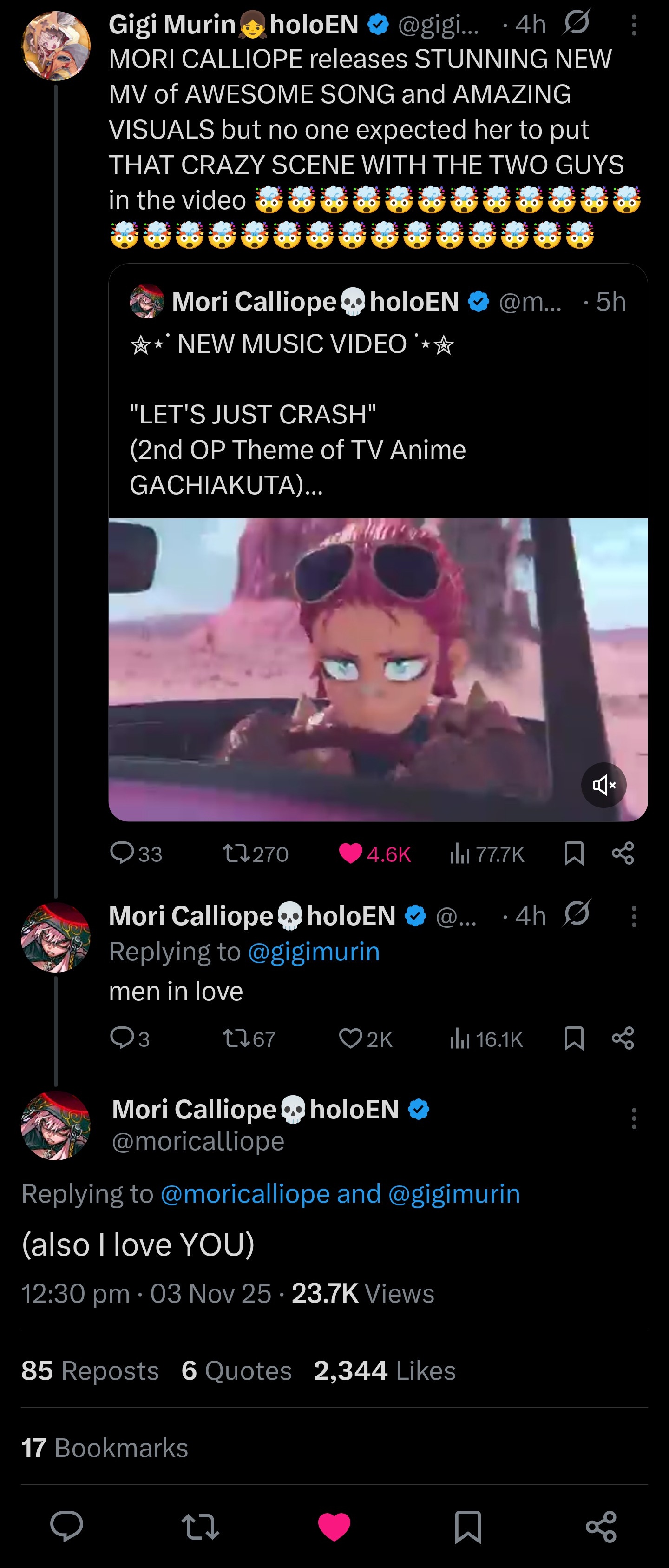Unlike Gigi Murin's post via the pink heart showing 4.6K

350,853
